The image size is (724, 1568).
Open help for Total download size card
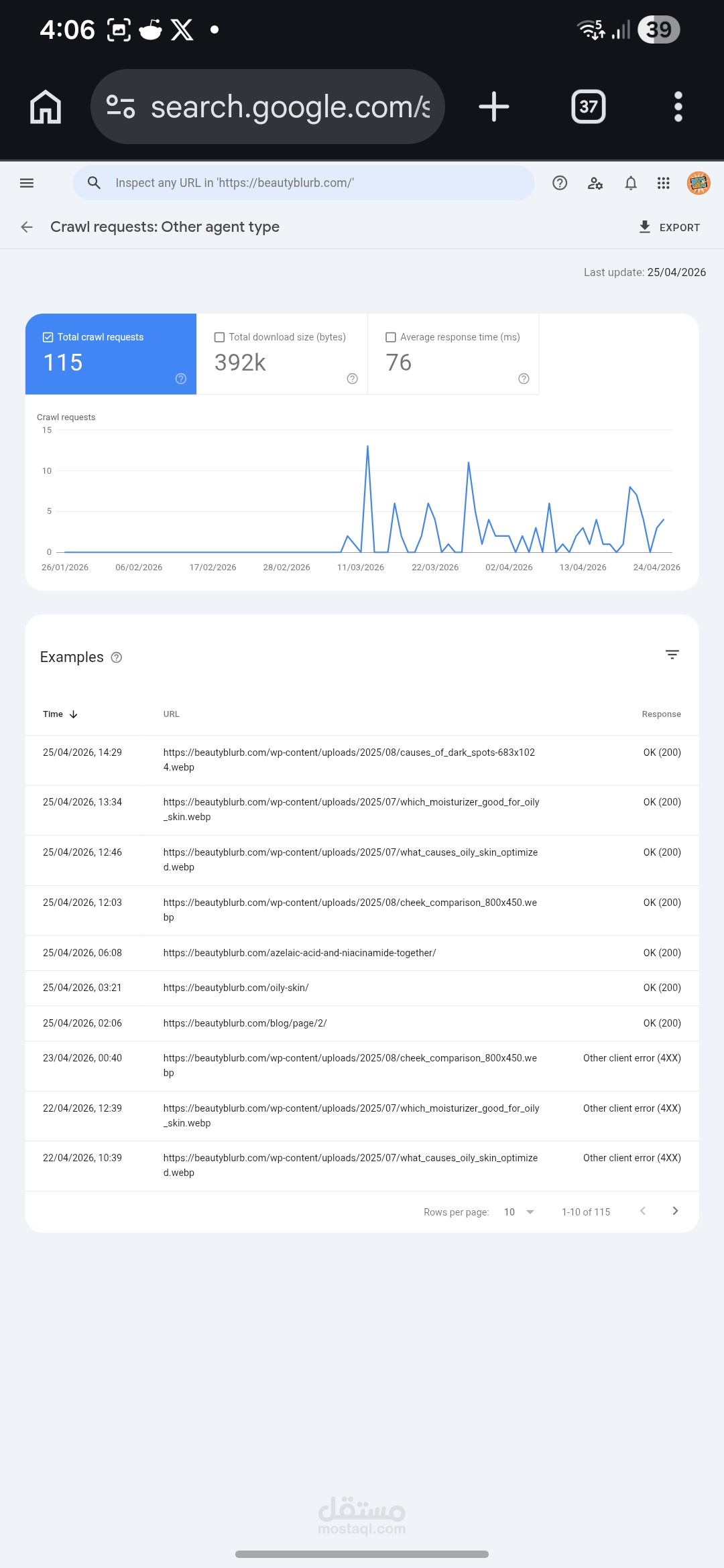[353, 379]
